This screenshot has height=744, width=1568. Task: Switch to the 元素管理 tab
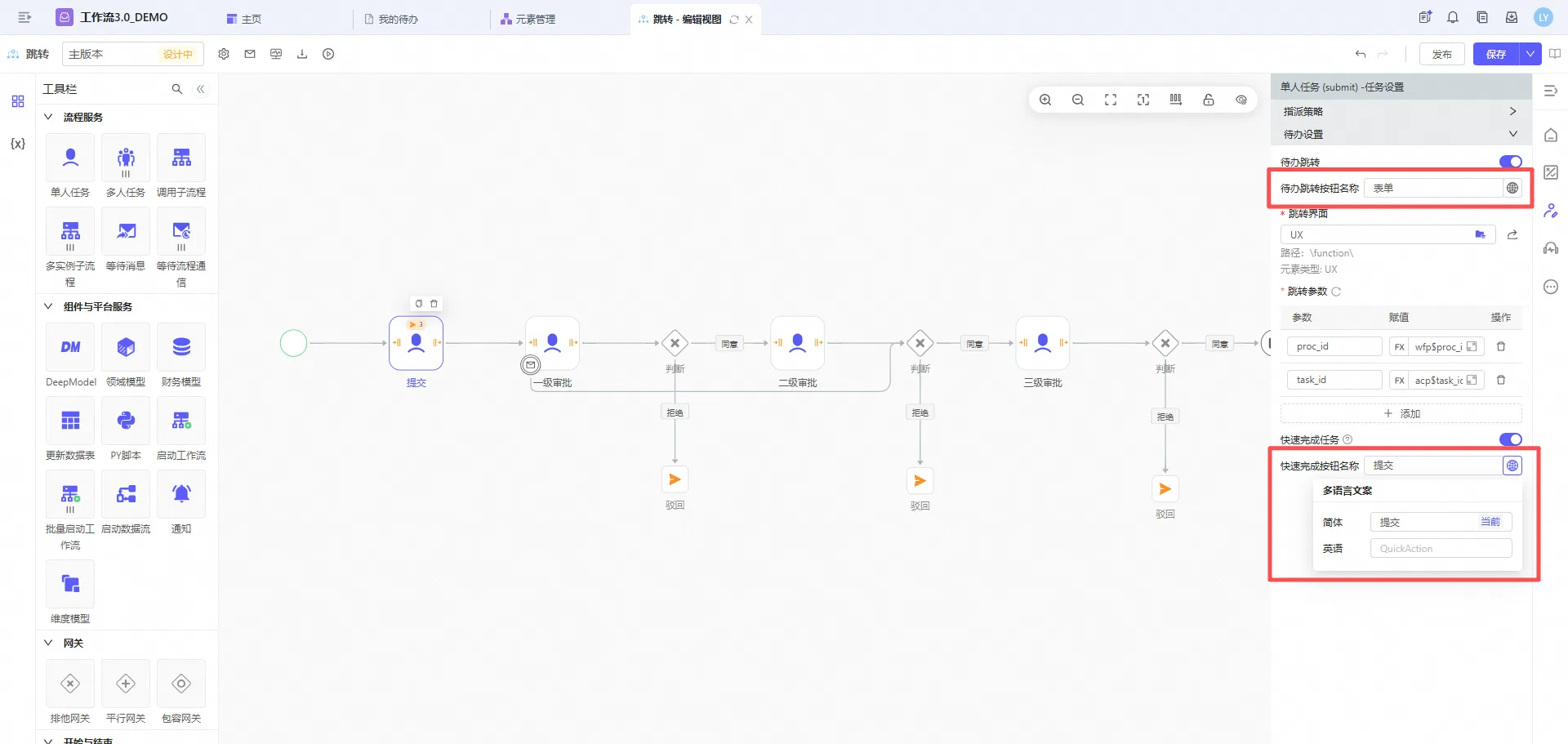(534, 19)
